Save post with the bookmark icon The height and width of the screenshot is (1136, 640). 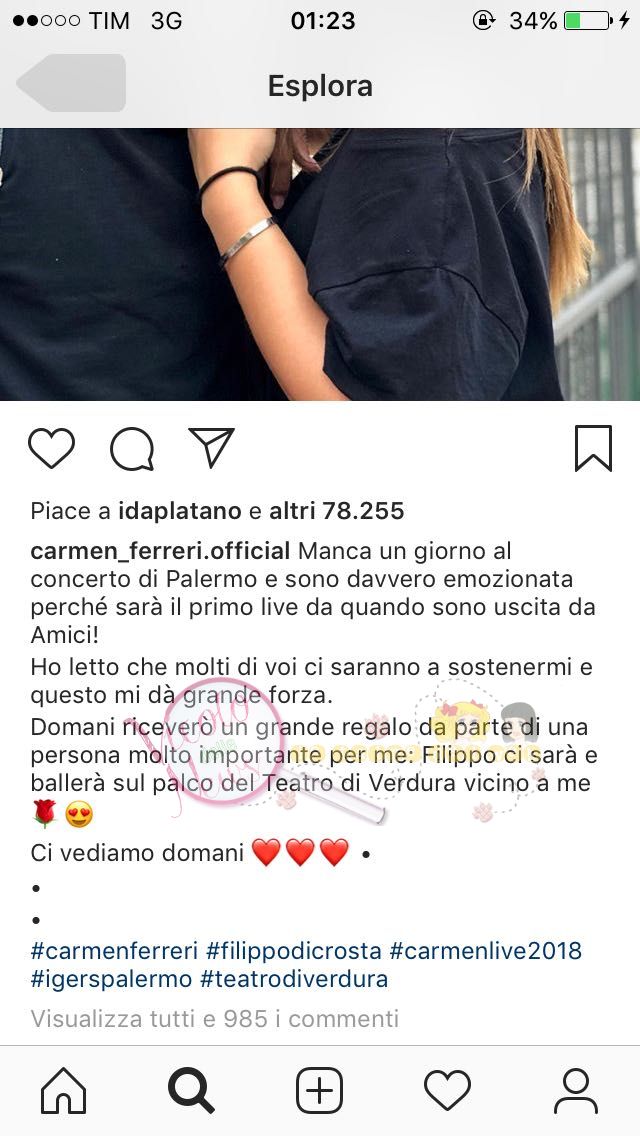[594, 448]
